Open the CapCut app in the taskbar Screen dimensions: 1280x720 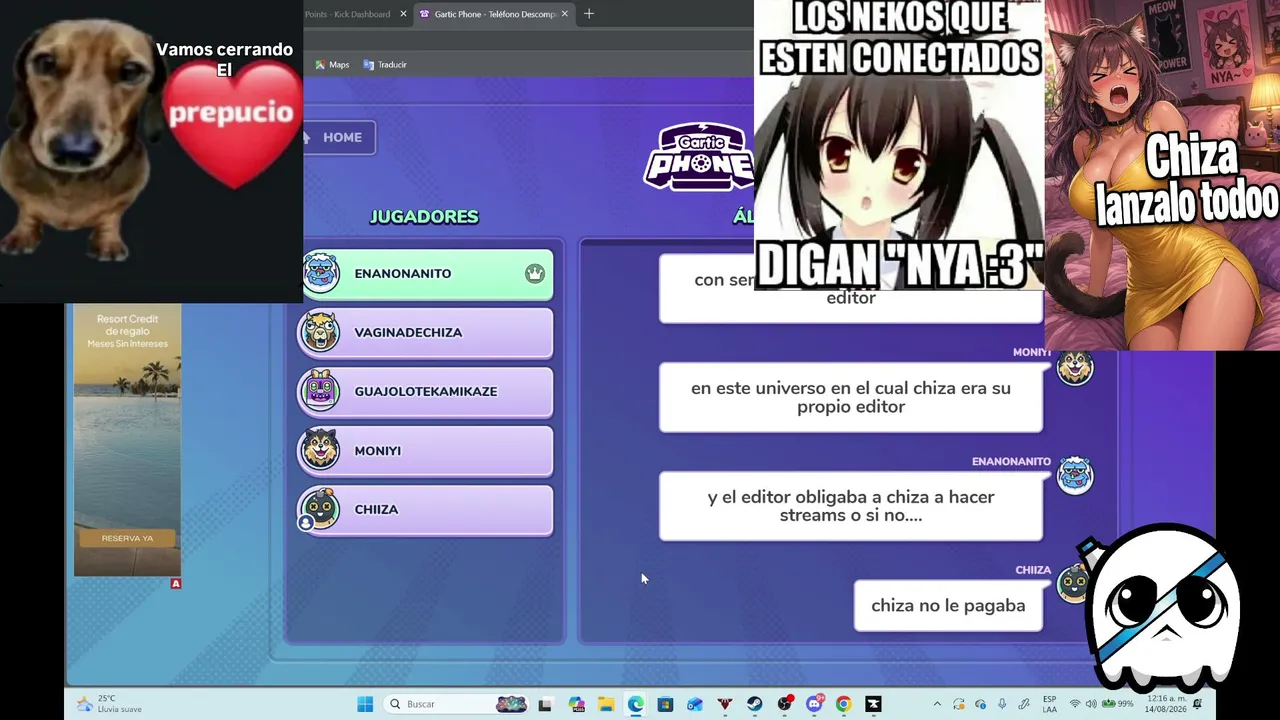coord(874,704)
